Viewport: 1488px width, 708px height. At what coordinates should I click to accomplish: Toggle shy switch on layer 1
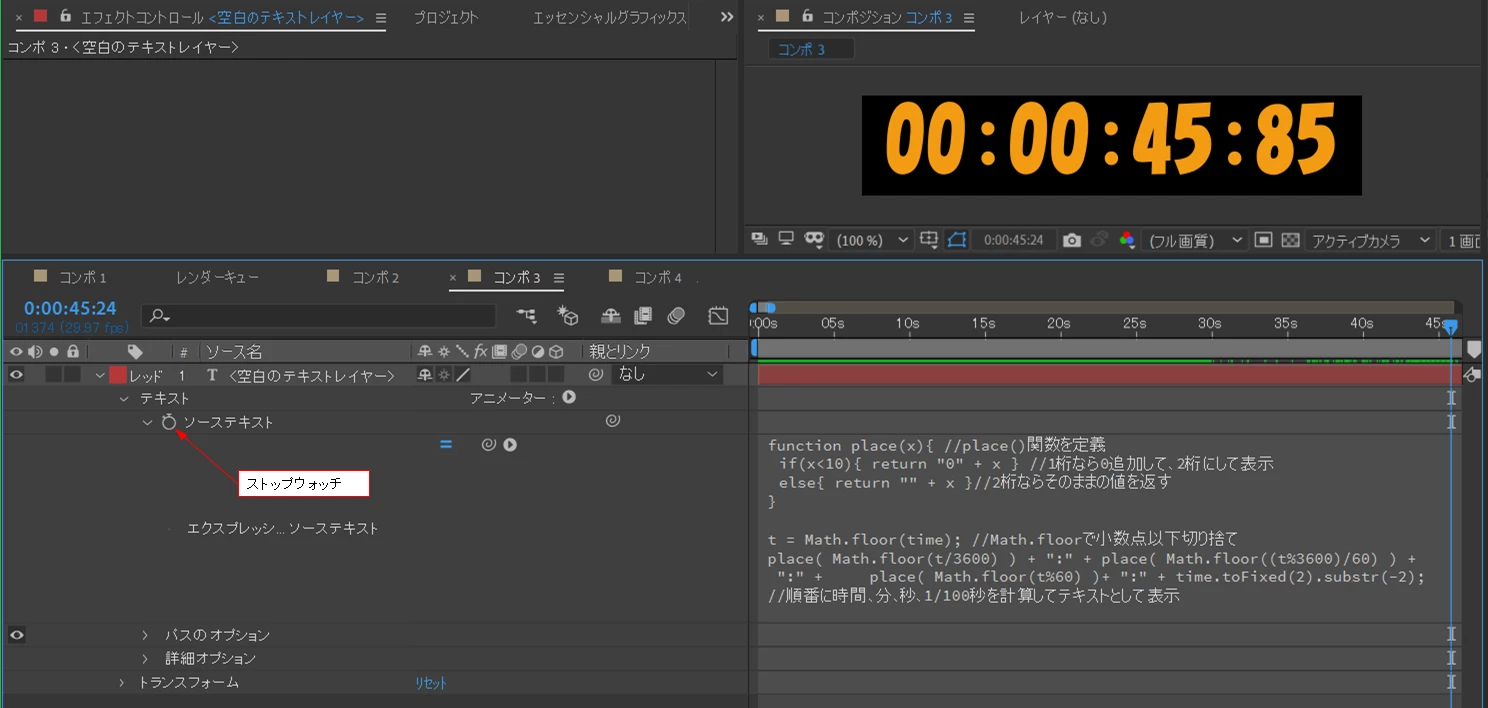click(x=425, y=375)
